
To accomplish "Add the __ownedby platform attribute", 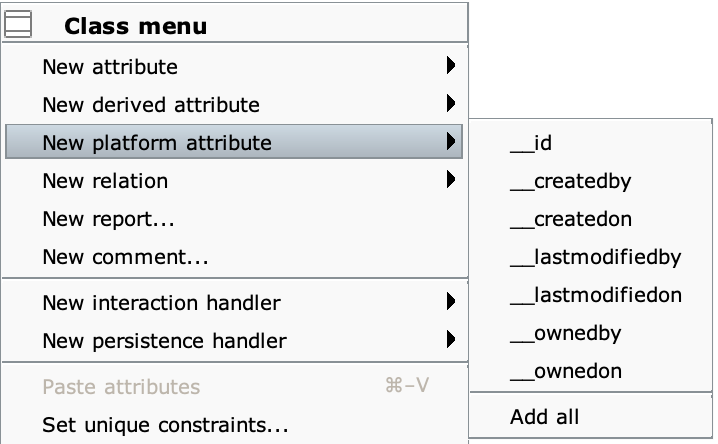I will click(591, 333).
